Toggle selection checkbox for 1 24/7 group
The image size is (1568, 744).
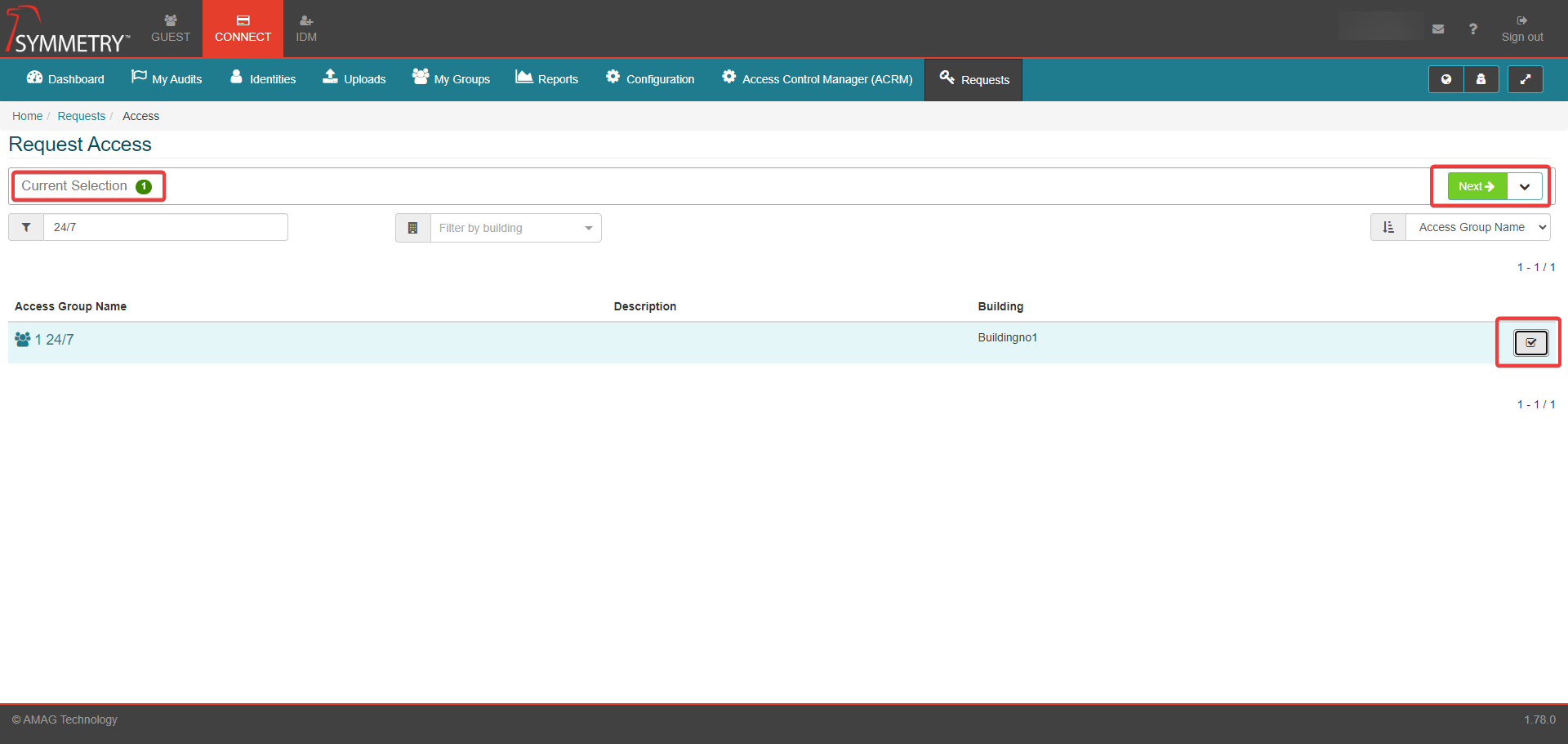point(1530,343)
